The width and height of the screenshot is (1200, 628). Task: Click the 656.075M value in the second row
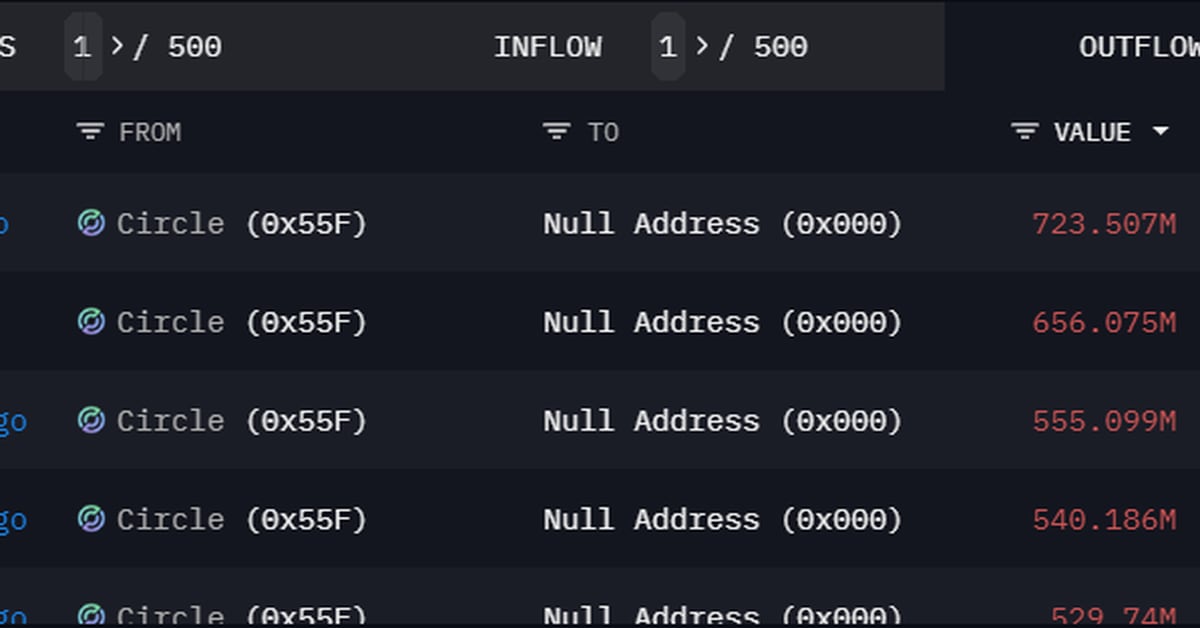[1105, 322]
